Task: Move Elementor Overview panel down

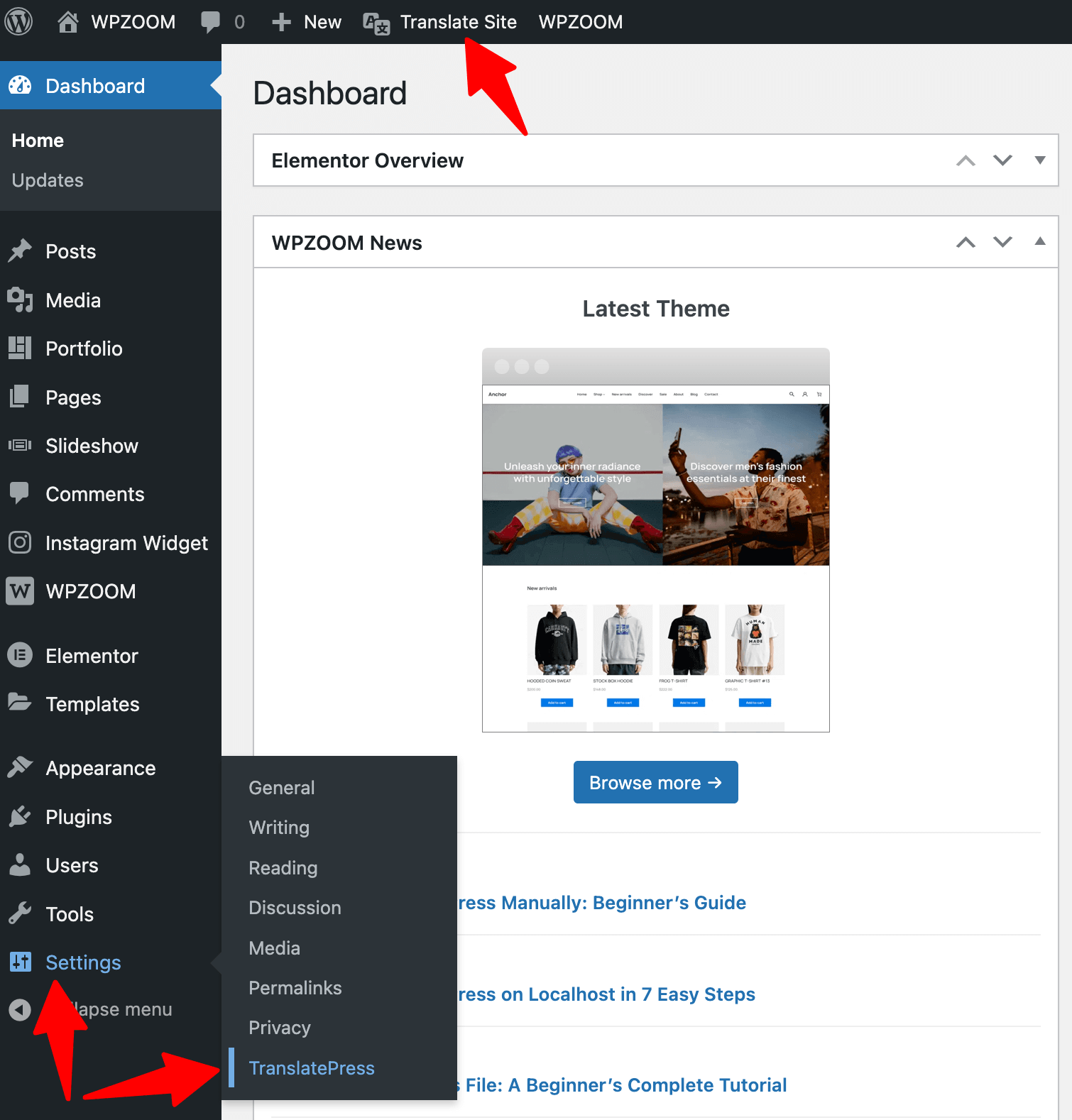Action: [1002, 160]
